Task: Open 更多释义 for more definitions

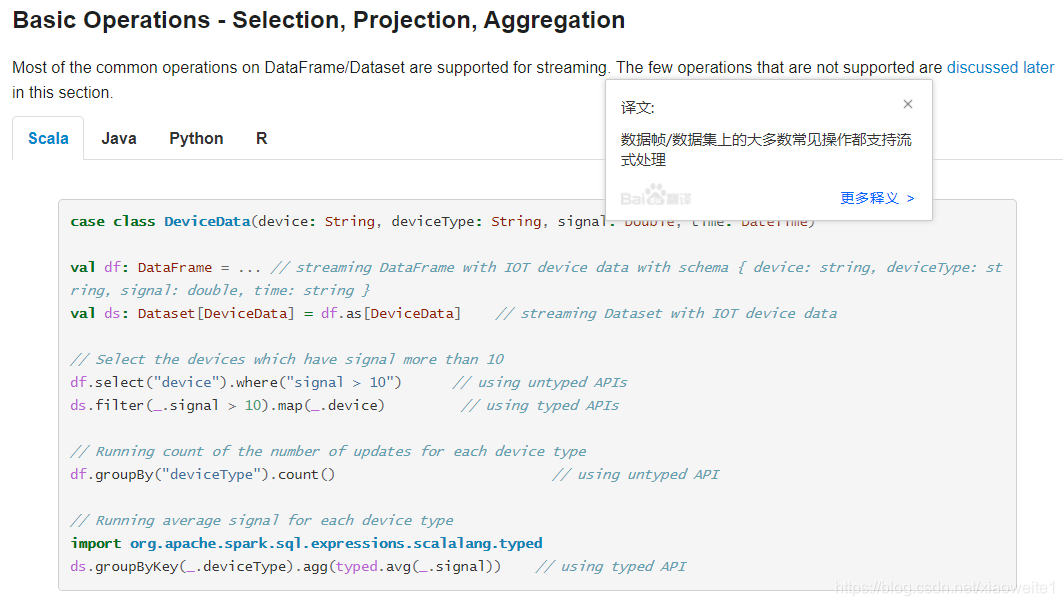Action: pos(877,198)
